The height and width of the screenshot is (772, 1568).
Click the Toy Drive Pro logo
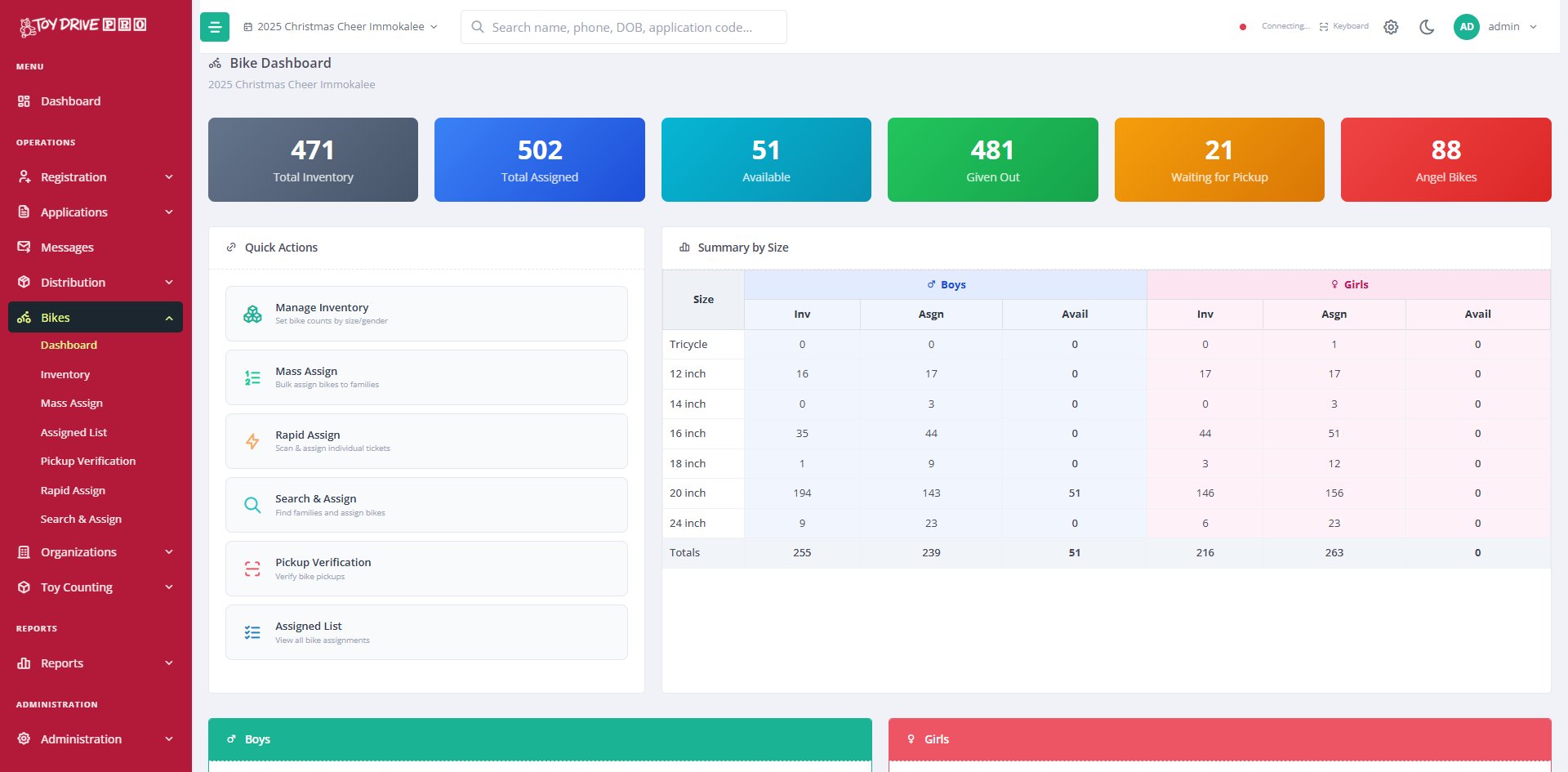(x=82, y=26)
